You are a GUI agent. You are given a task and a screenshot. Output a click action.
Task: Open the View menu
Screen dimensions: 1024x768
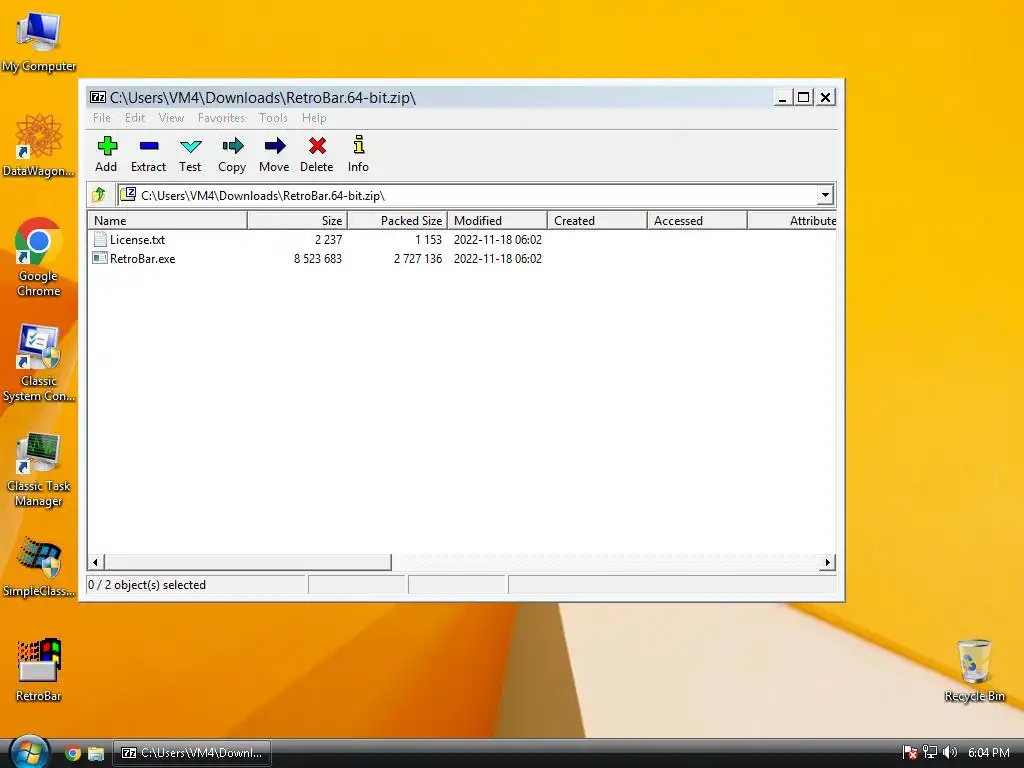pos(171,118)
